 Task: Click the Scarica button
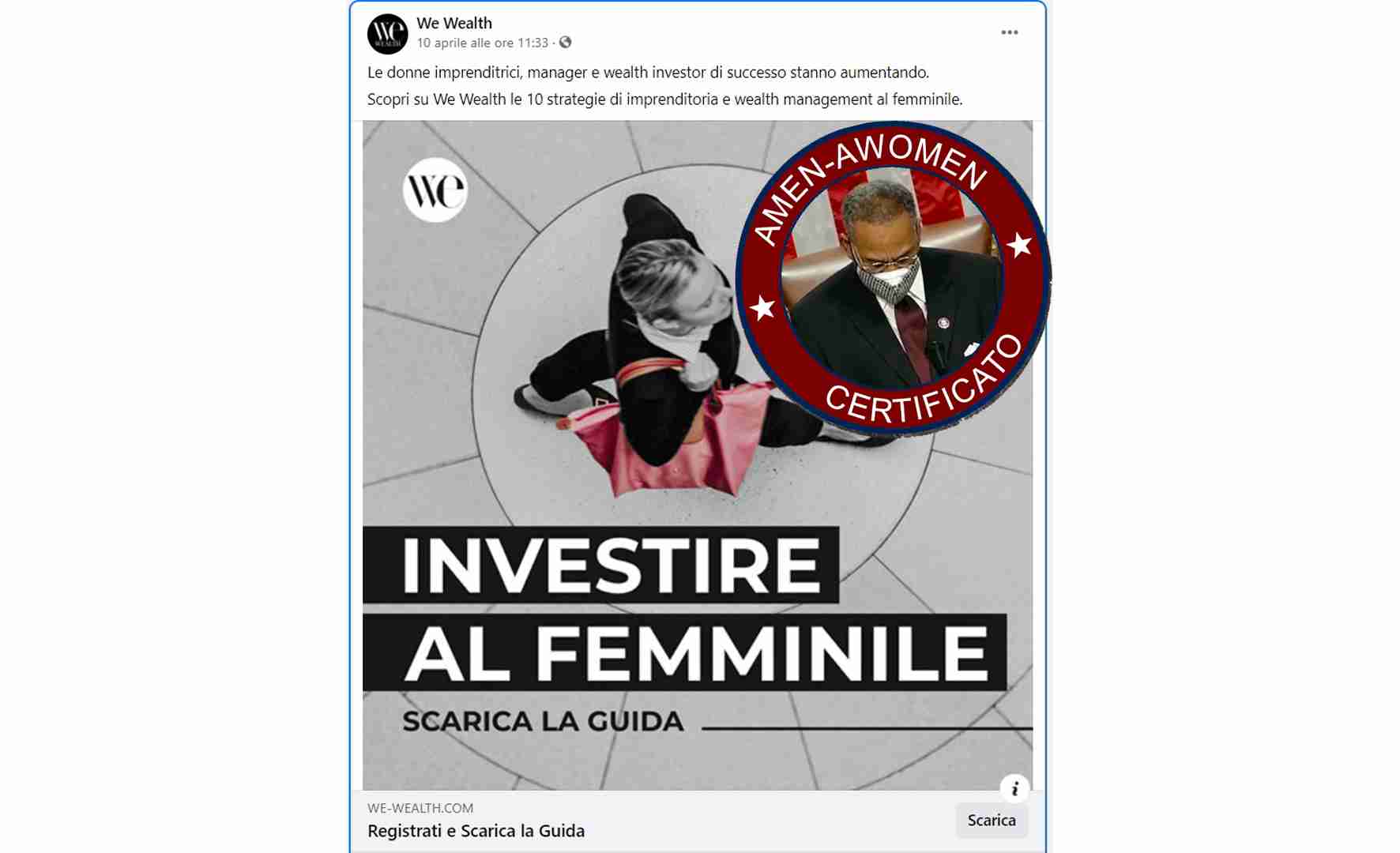992,820
